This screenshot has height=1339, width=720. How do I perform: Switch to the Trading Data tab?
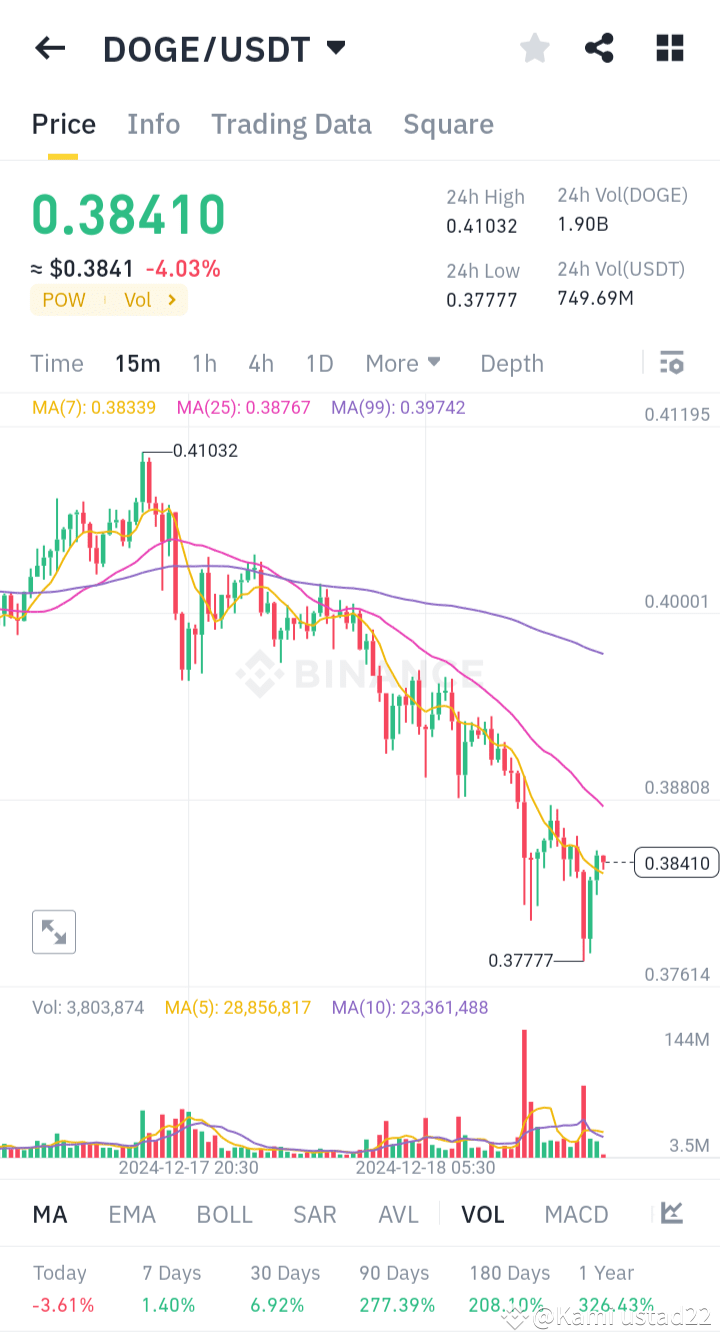point(291,124)
